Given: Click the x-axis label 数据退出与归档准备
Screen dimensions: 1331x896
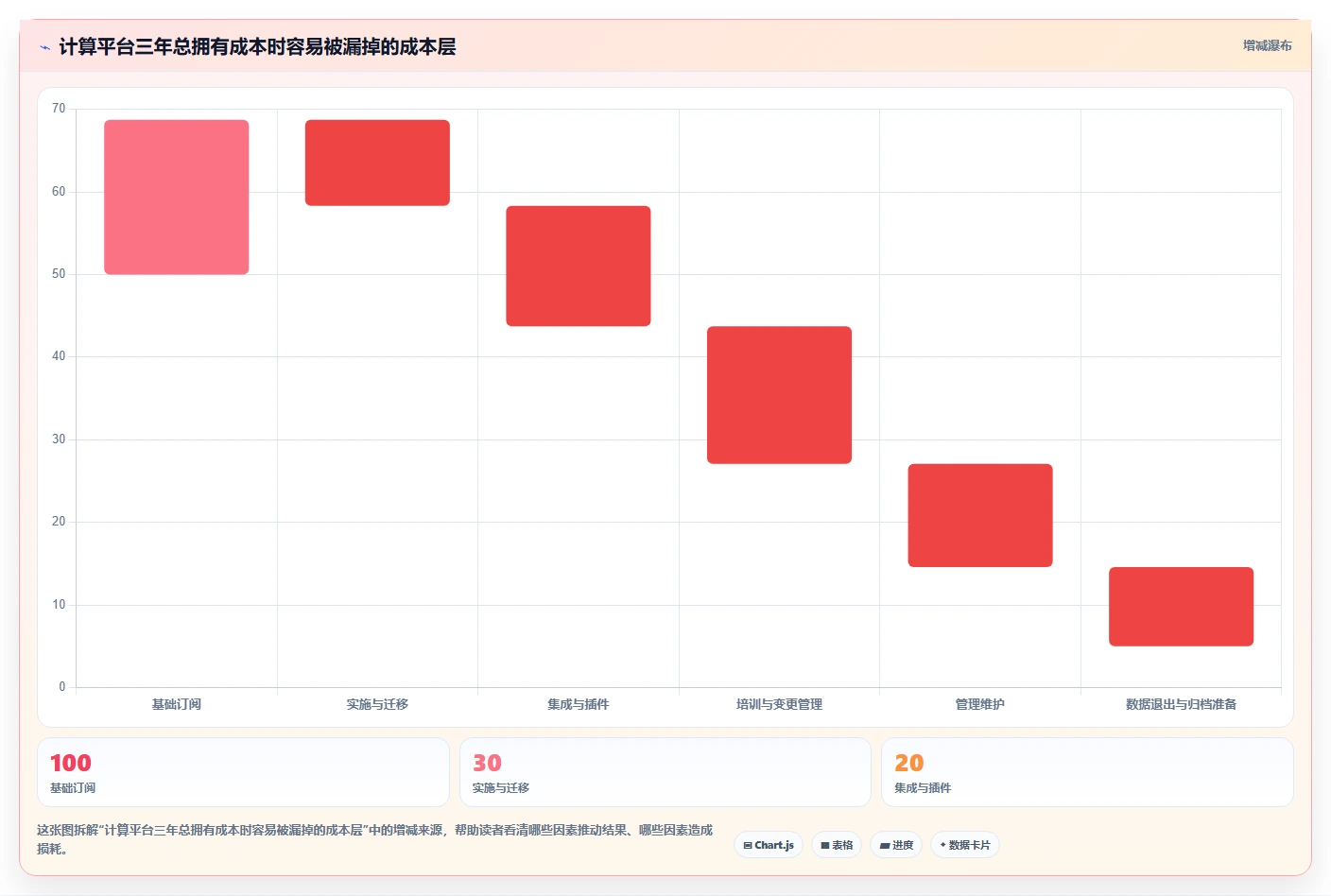Looking at the screenshot, I should [1181, 704].
